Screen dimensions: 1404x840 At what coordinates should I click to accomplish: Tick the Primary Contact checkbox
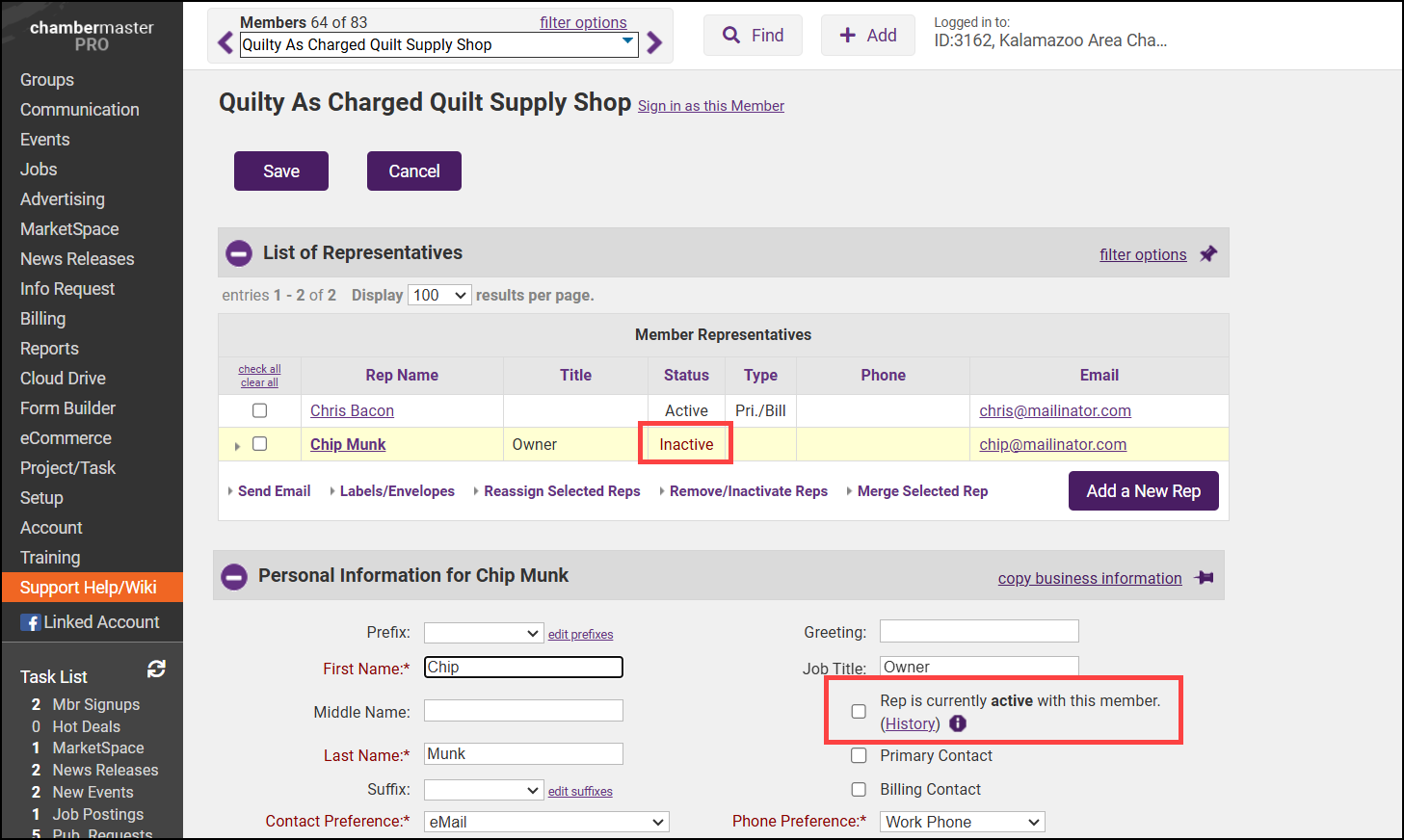[859, 756]
